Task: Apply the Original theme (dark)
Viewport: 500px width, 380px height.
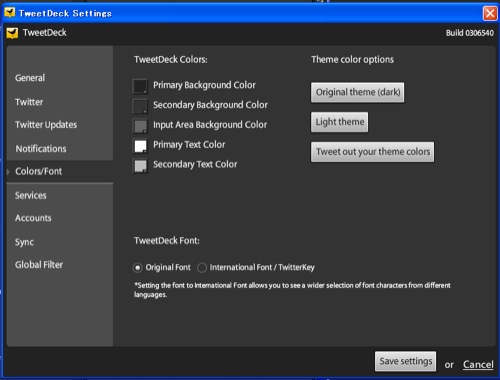Action: click(x=357, y=92)
